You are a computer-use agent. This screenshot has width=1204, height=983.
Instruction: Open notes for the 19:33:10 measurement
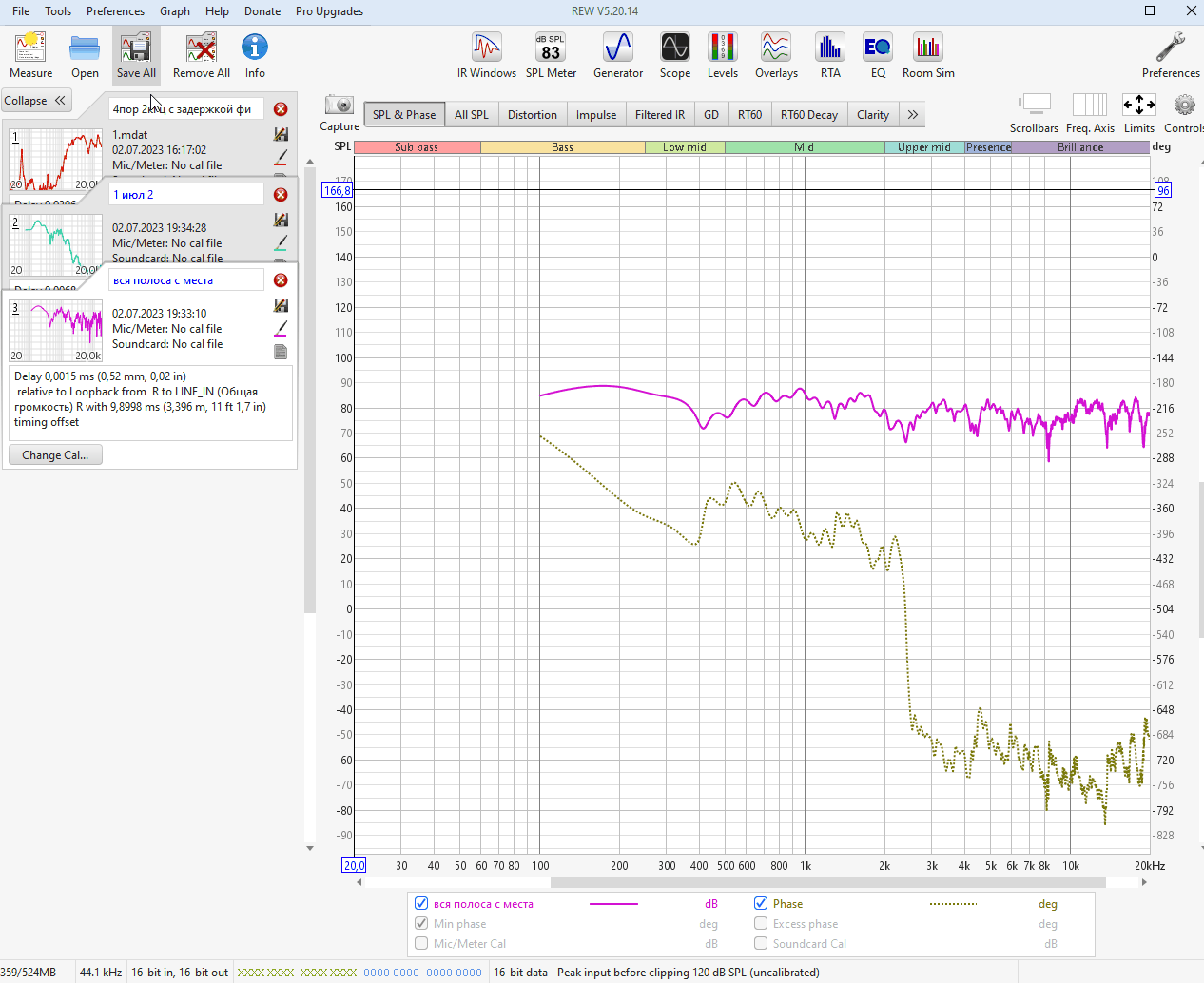[x=281, y=352]
